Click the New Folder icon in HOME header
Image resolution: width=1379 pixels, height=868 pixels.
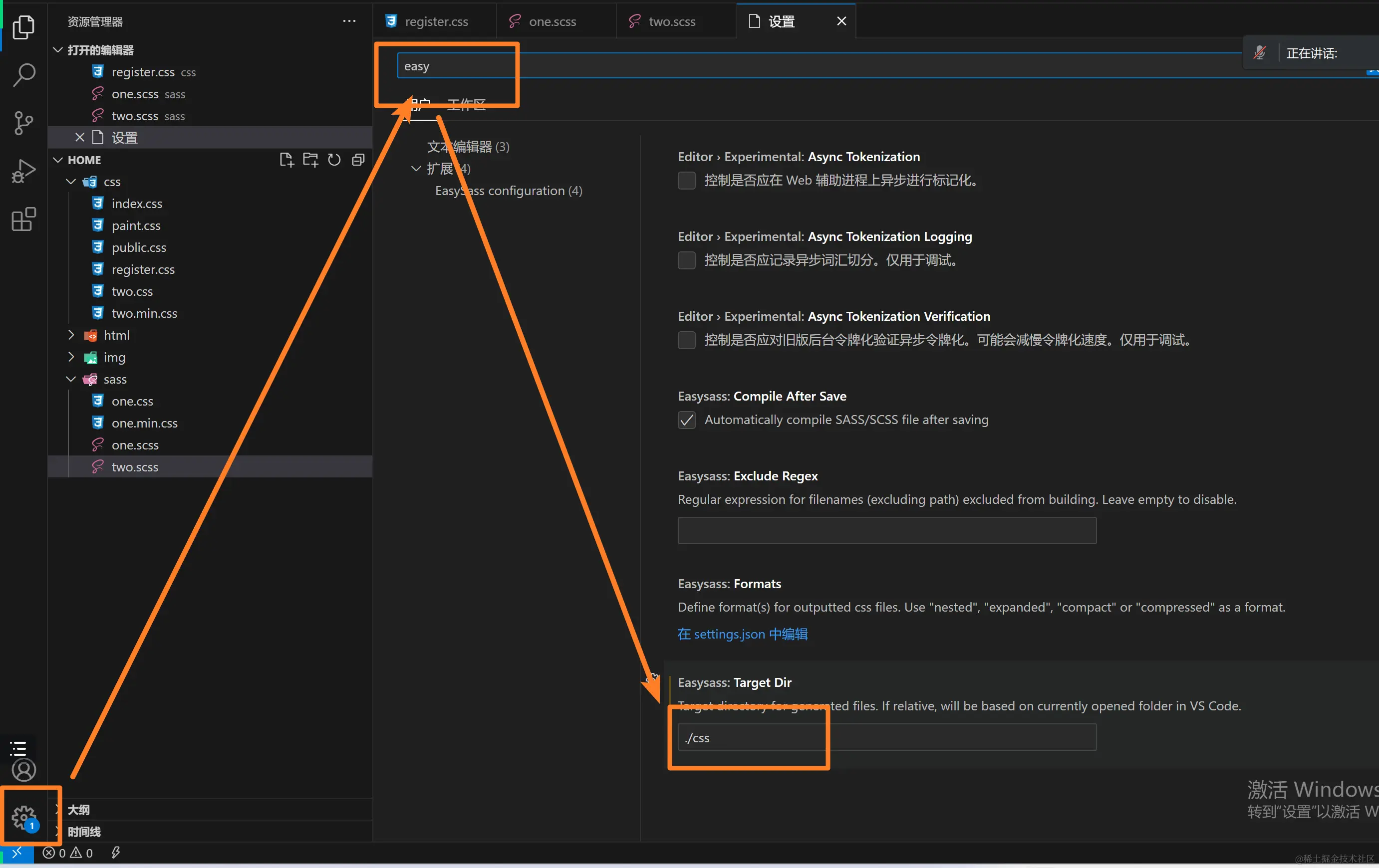point(310,160)
